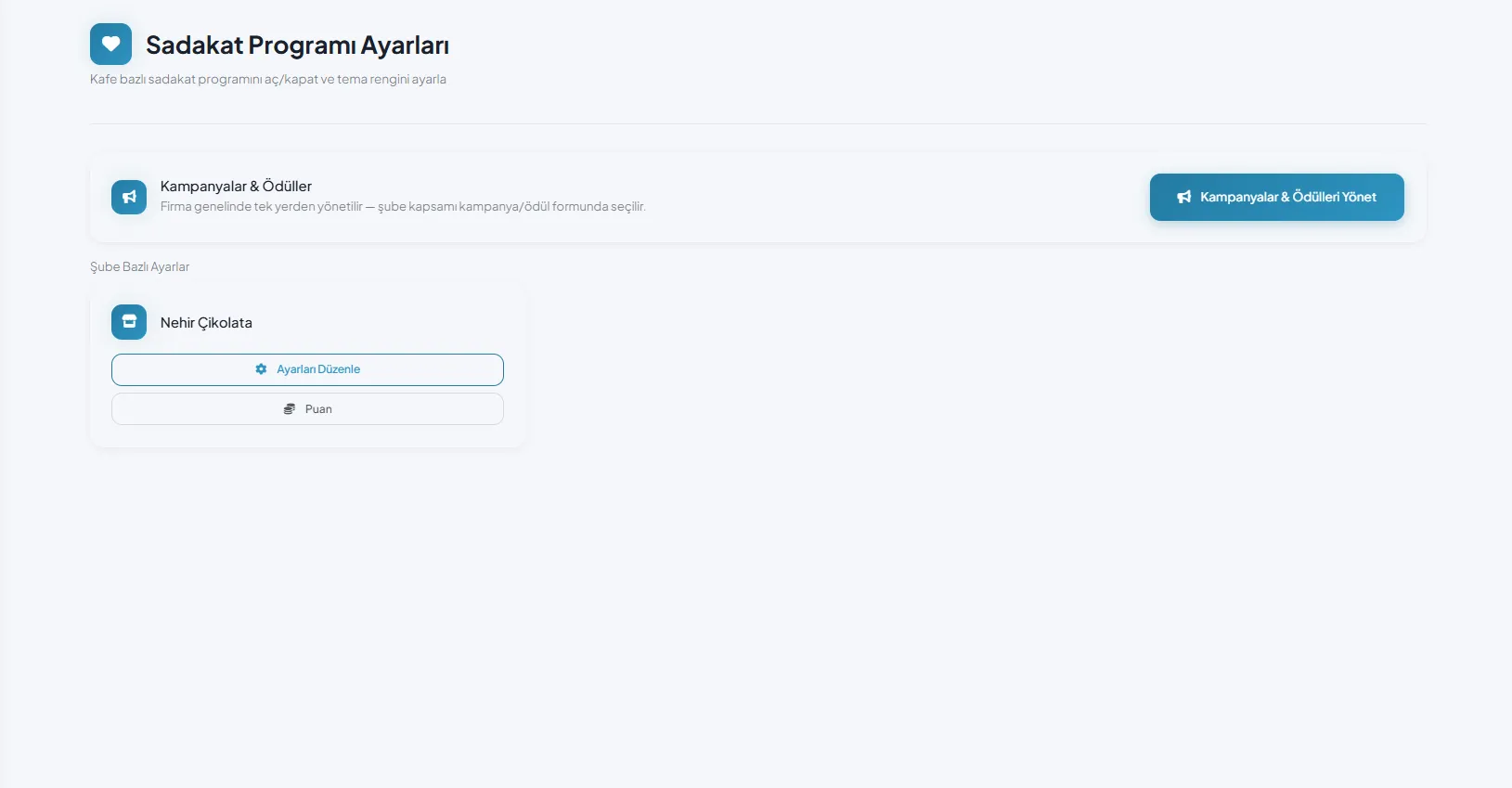1512x788 pixels.
Task: Click the Şube Bazlı Ayarlar section label
Action: pos(139,267)
